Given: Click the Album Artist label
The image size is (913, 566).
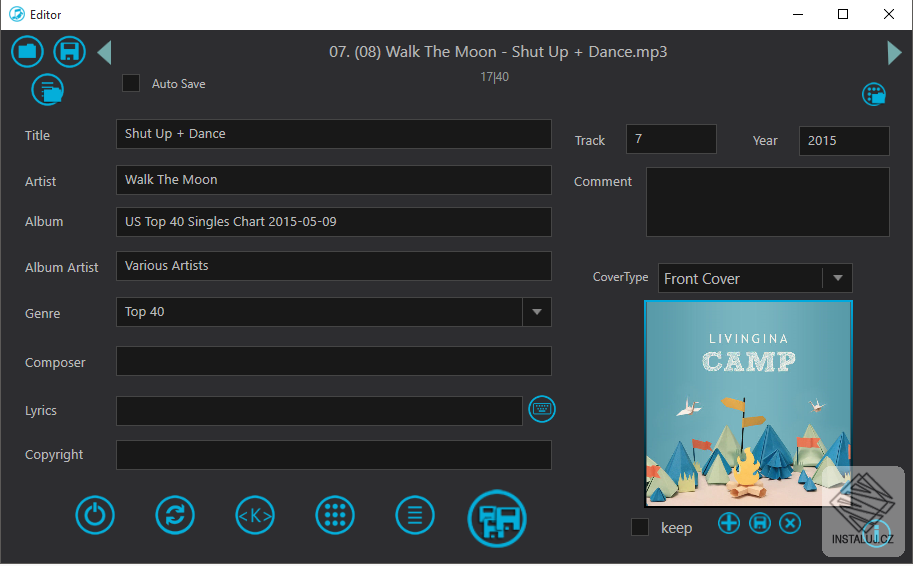Looking at the screenshot, I should 62,268.
